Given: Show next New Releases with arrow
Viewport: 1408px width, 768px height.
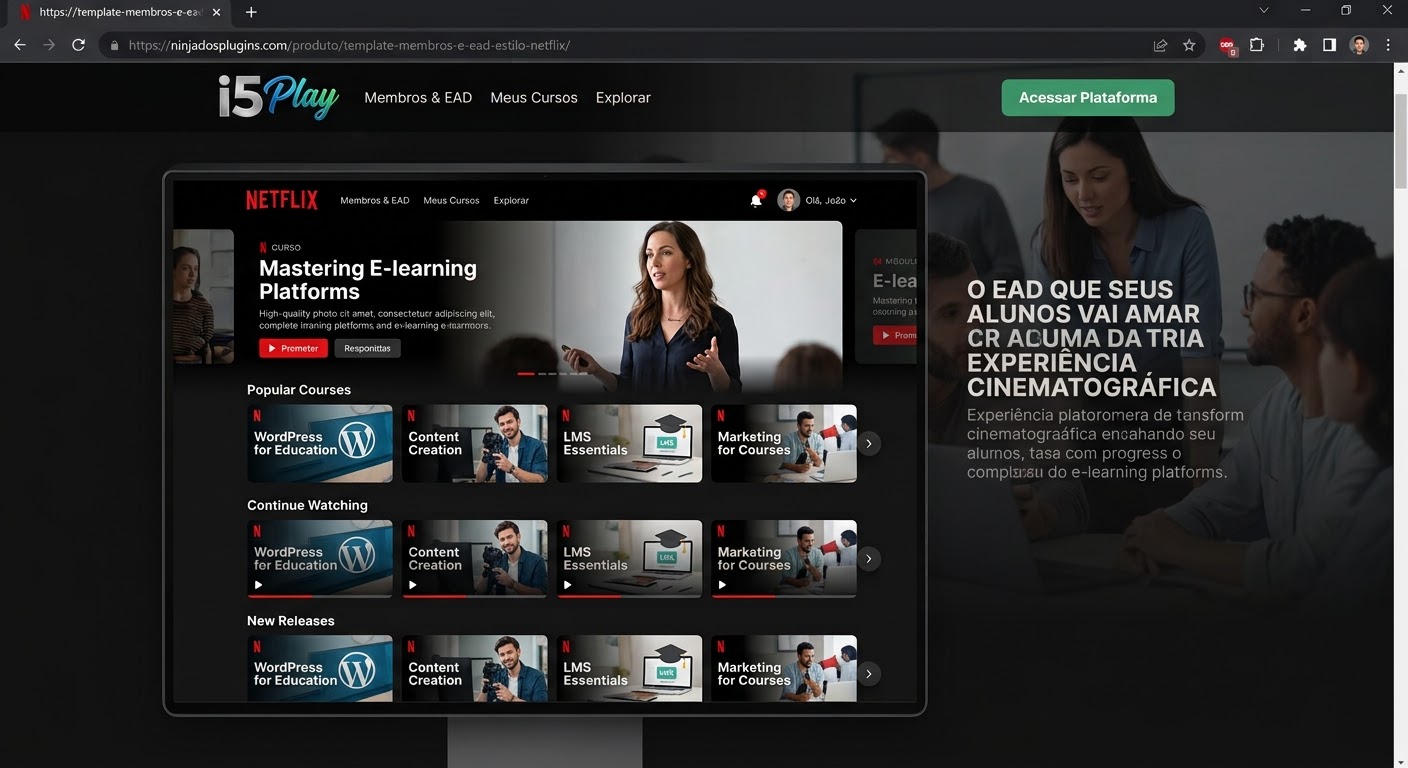Looking at the screenshot, I should pos(869,674).
